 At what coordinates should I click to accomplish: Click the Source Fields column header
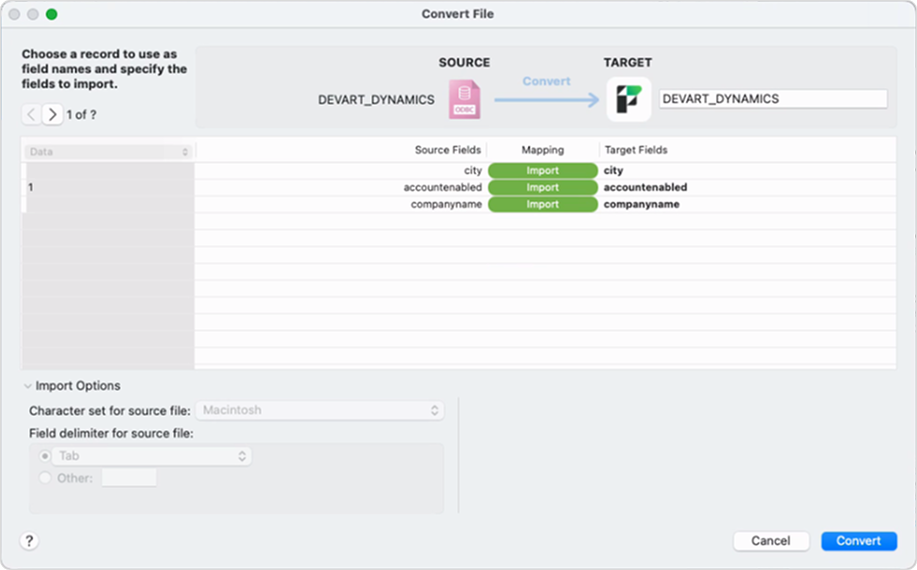(x=448, y=150)
